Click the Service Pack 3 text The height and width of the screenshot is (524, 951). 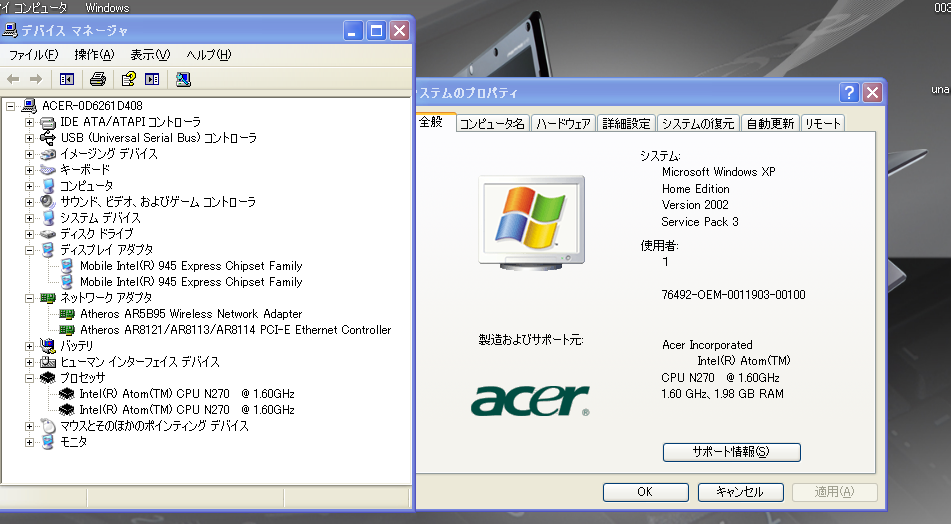coord(700,222)
